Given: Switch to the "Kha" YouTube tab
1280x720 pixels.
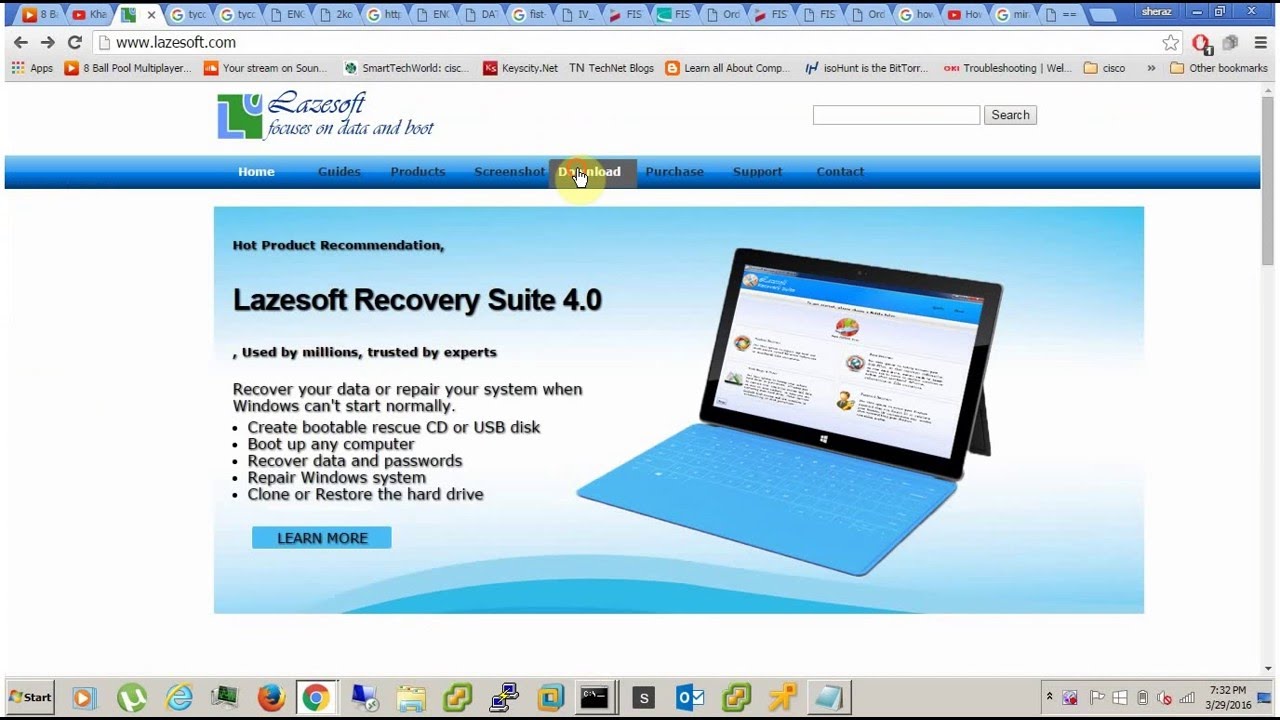Looking at the screenshot, I should (89, 15).
